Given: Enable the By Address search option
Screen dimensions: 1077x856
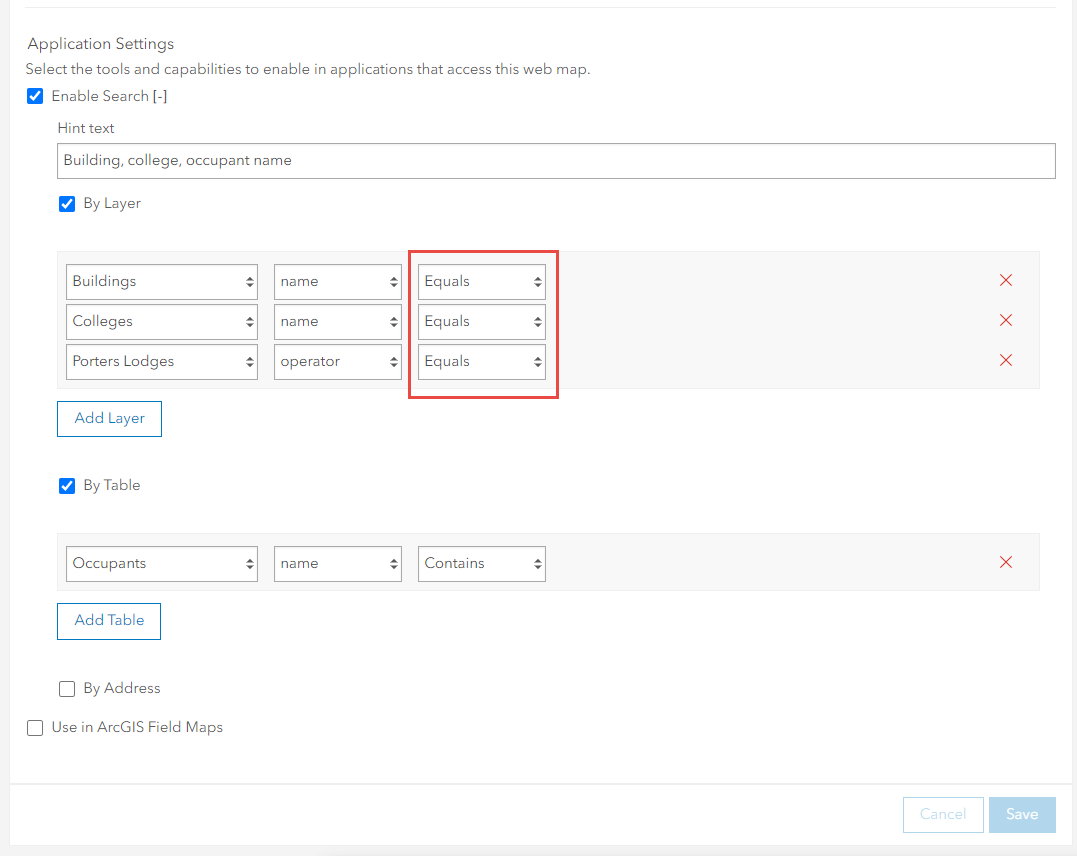Looking at the screenshot, I should coord(66,688).
